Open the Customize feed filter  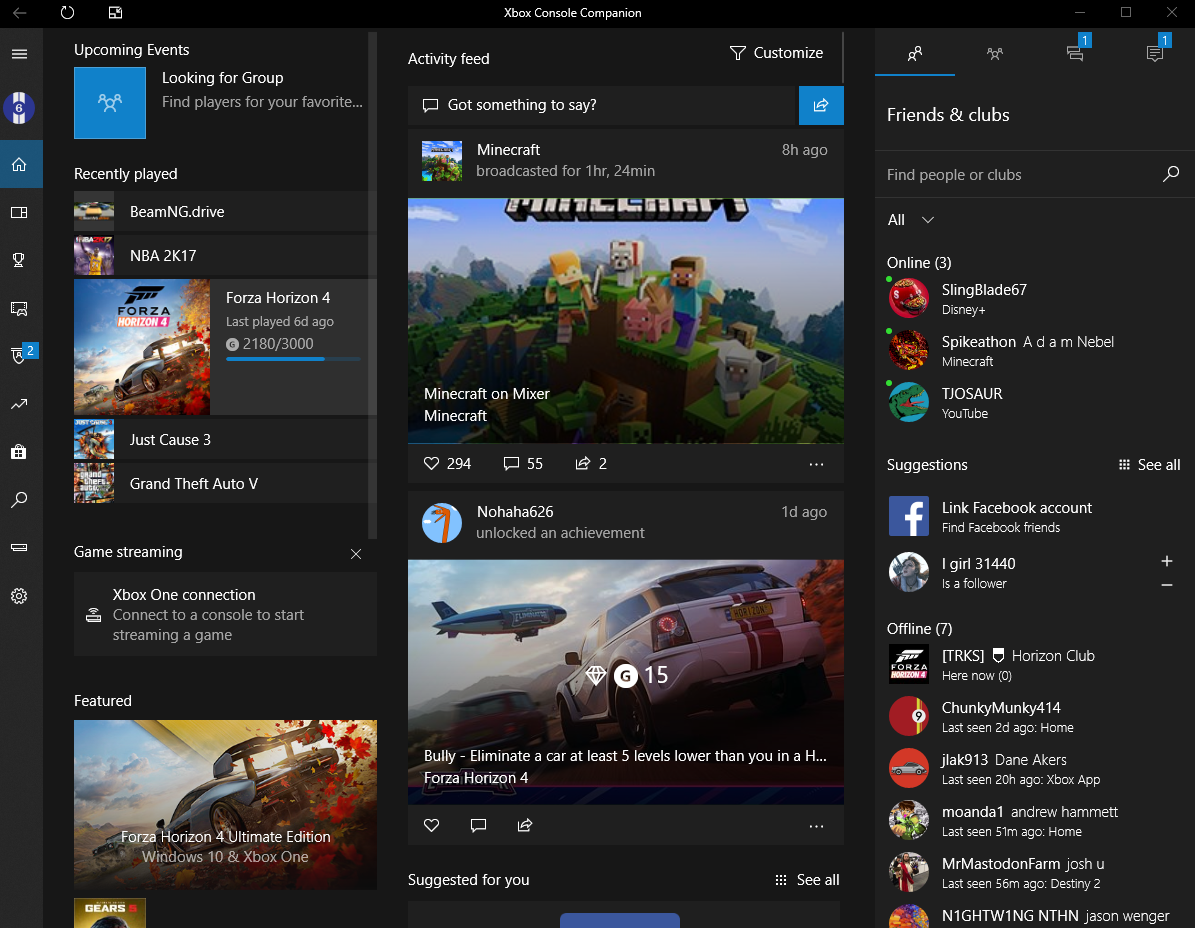click(x=777, y=53)
